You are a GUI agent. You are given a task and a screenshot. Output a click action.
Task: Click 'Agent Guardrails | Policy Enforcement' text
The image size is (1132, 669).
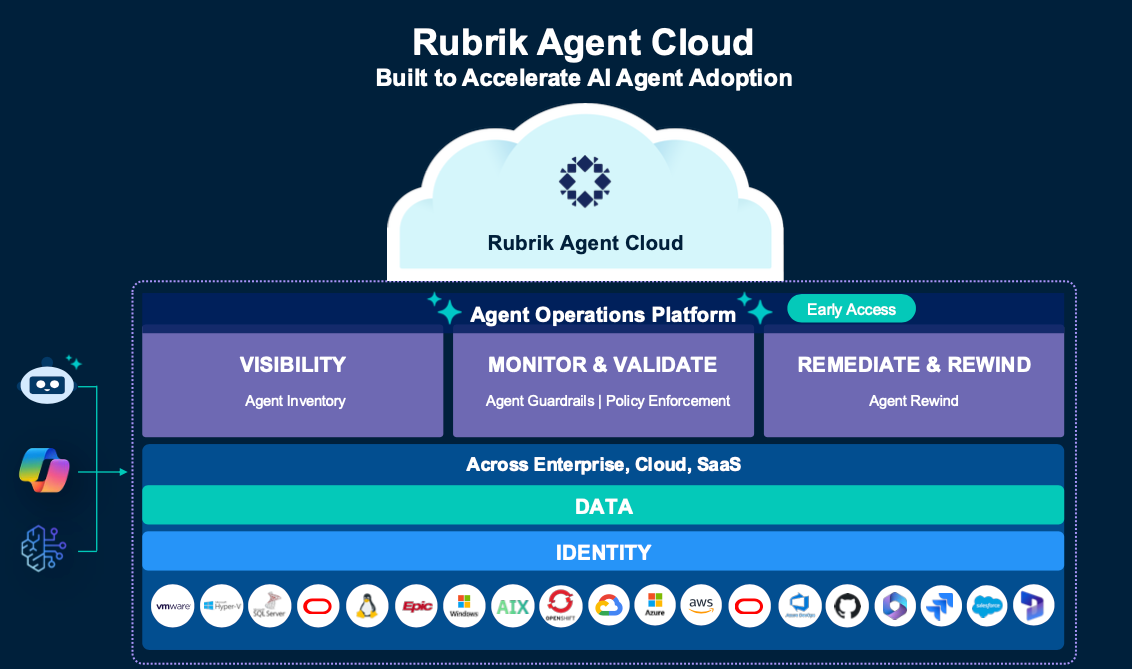click(608, 401)
